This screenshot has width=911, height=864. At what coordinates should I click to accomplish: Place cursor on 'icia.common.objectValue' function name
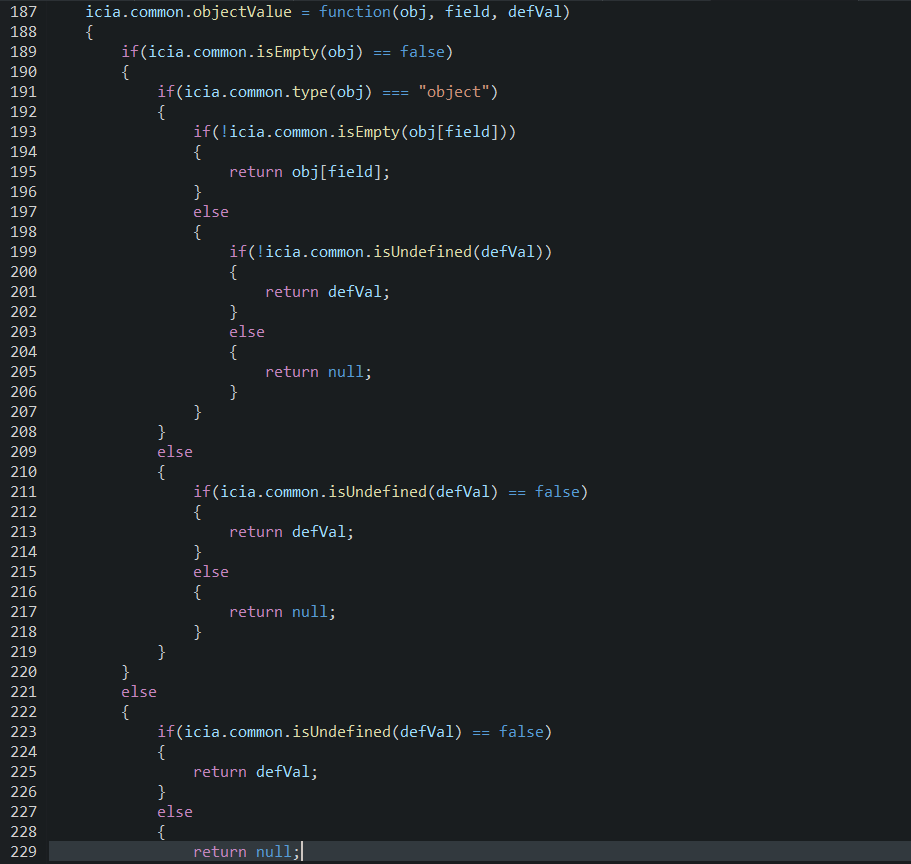[188, 12]
